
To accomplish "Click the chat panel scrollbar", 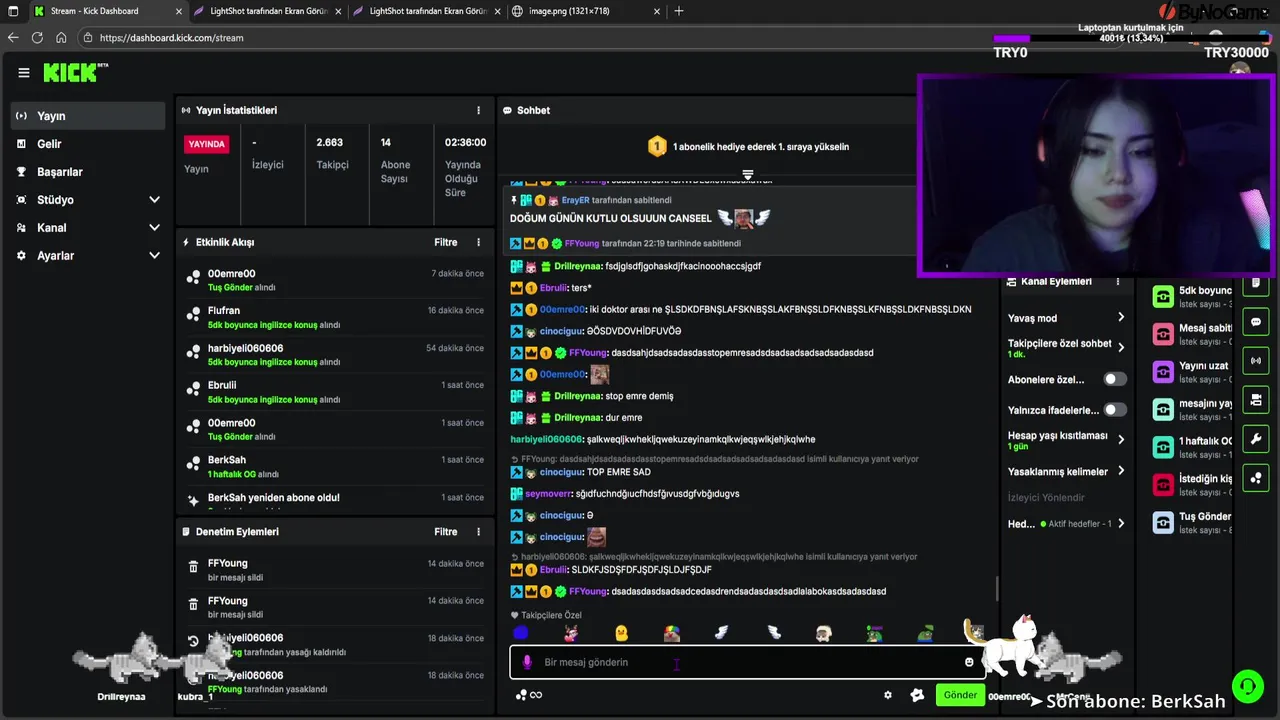I will [x=995, y=590].
